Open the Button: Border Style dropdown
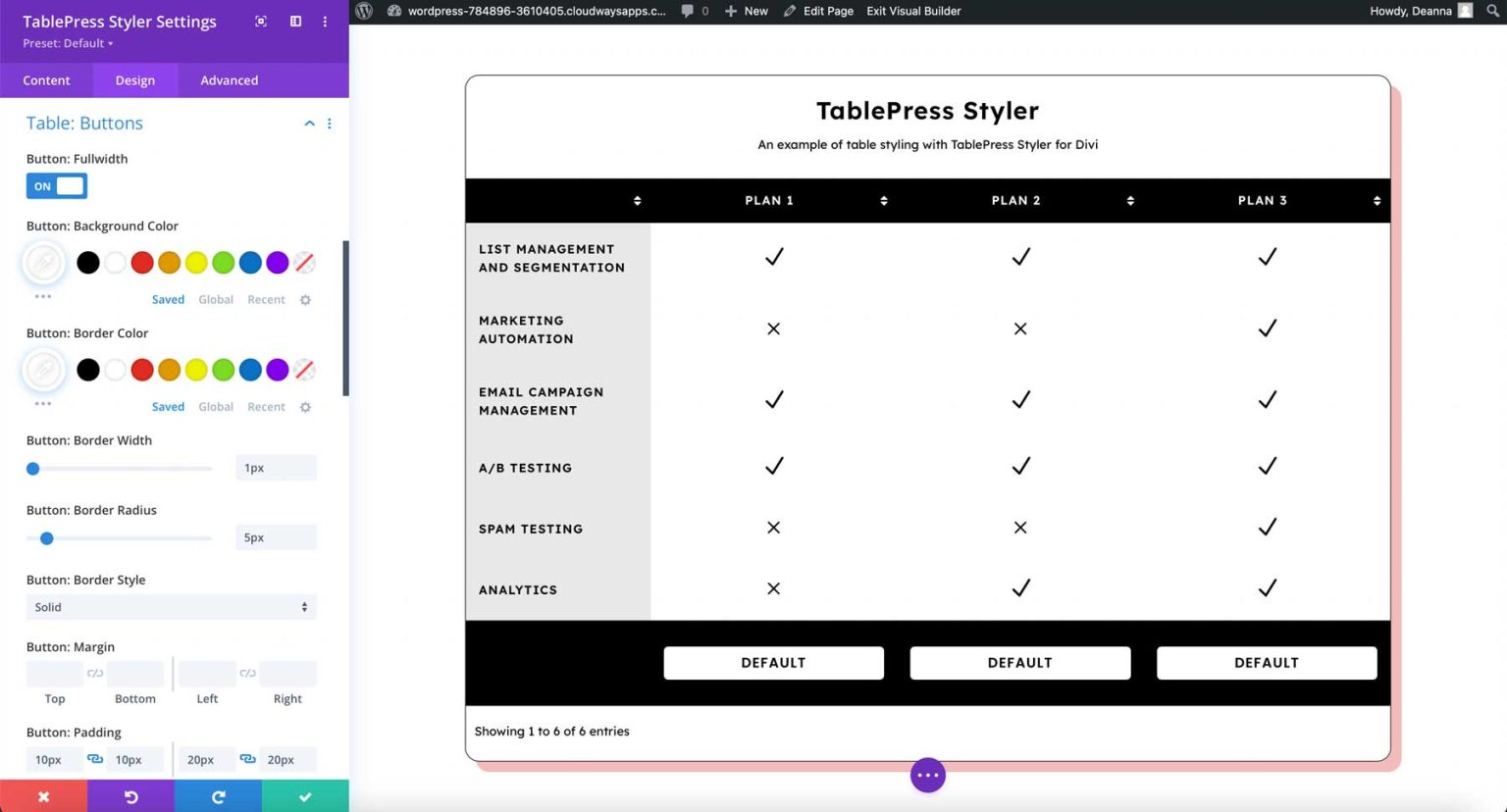Image resolution: width=1507 pixels, height=812 pixels. (x=171, y=606)
